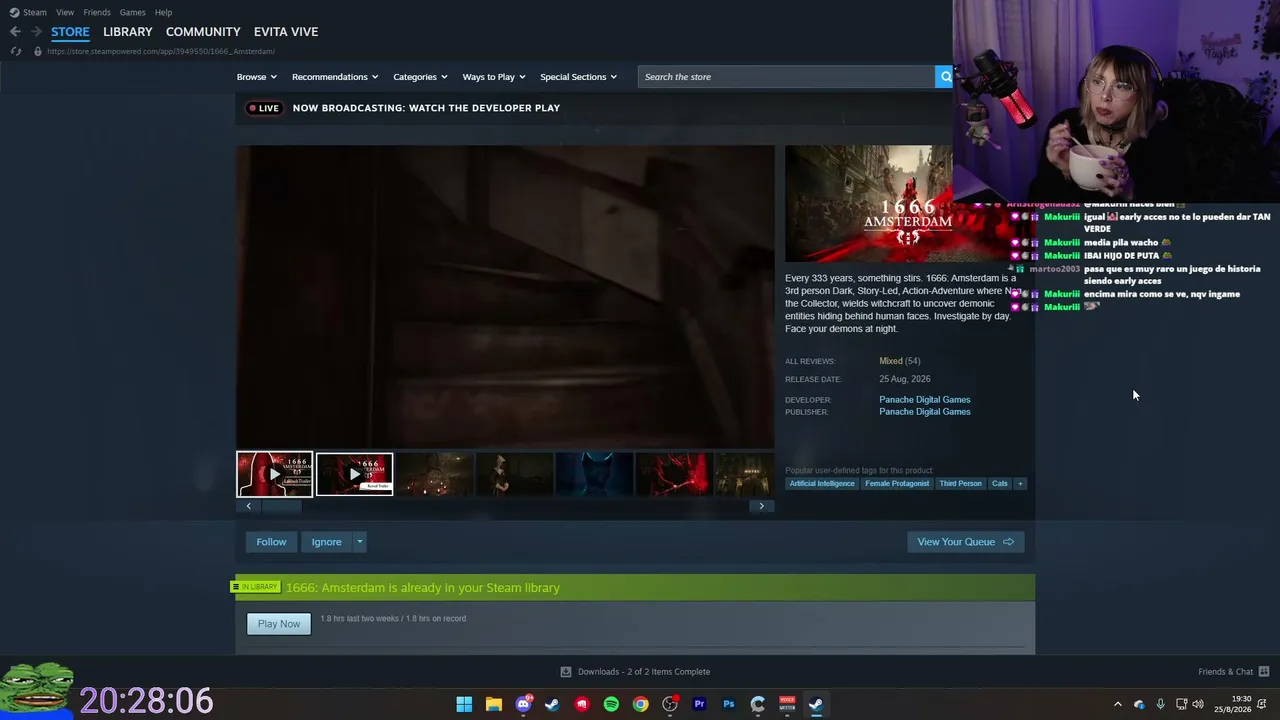Open the Artificial Intelligence tag

click(x=822, y=484)
